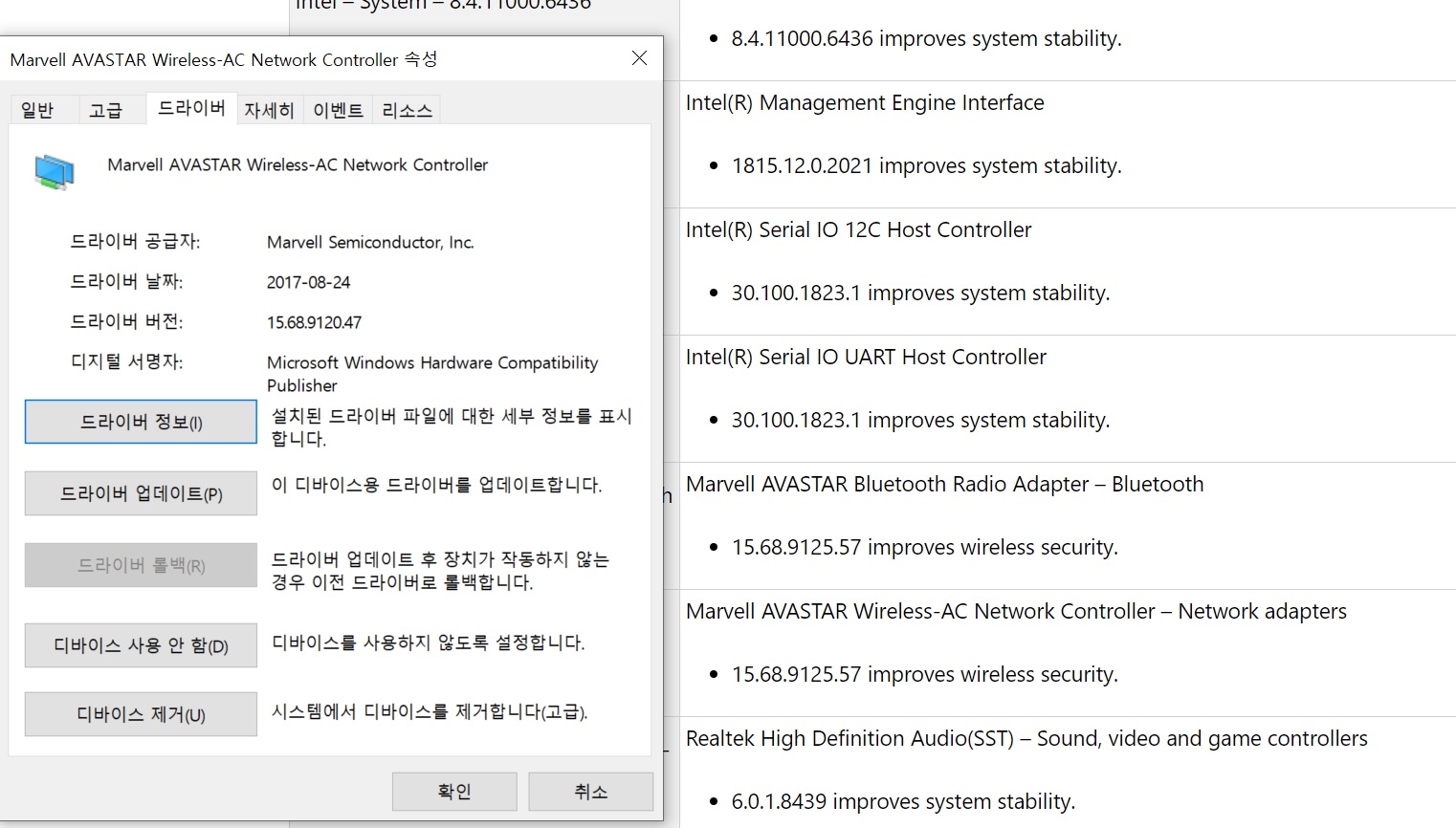Switch to the 일반 tab

click(37, 111)
